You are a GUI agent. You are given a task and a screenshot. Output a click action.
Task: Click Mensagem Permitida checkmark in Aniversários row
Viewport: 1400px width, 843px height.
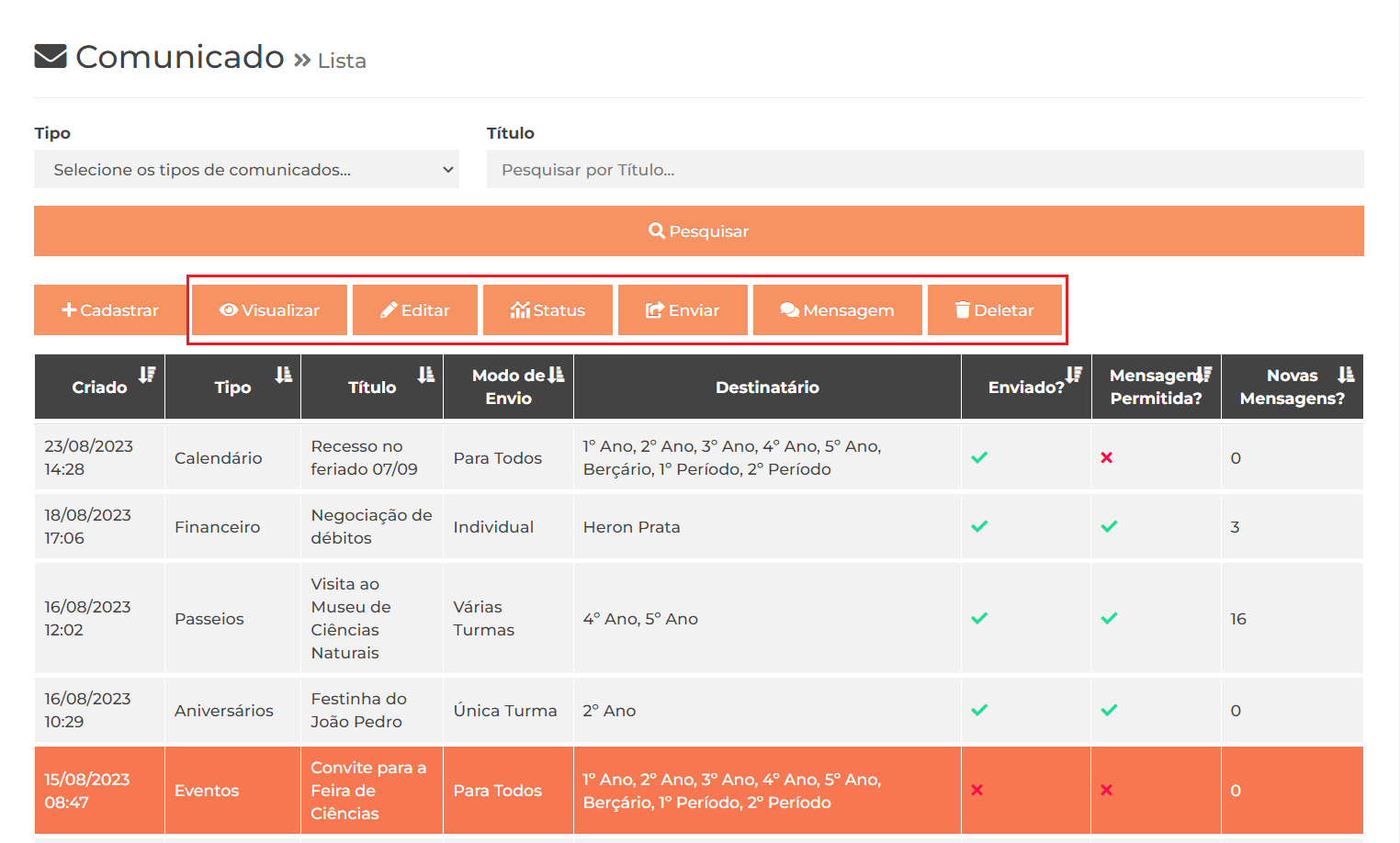[x=1109, y=710]
